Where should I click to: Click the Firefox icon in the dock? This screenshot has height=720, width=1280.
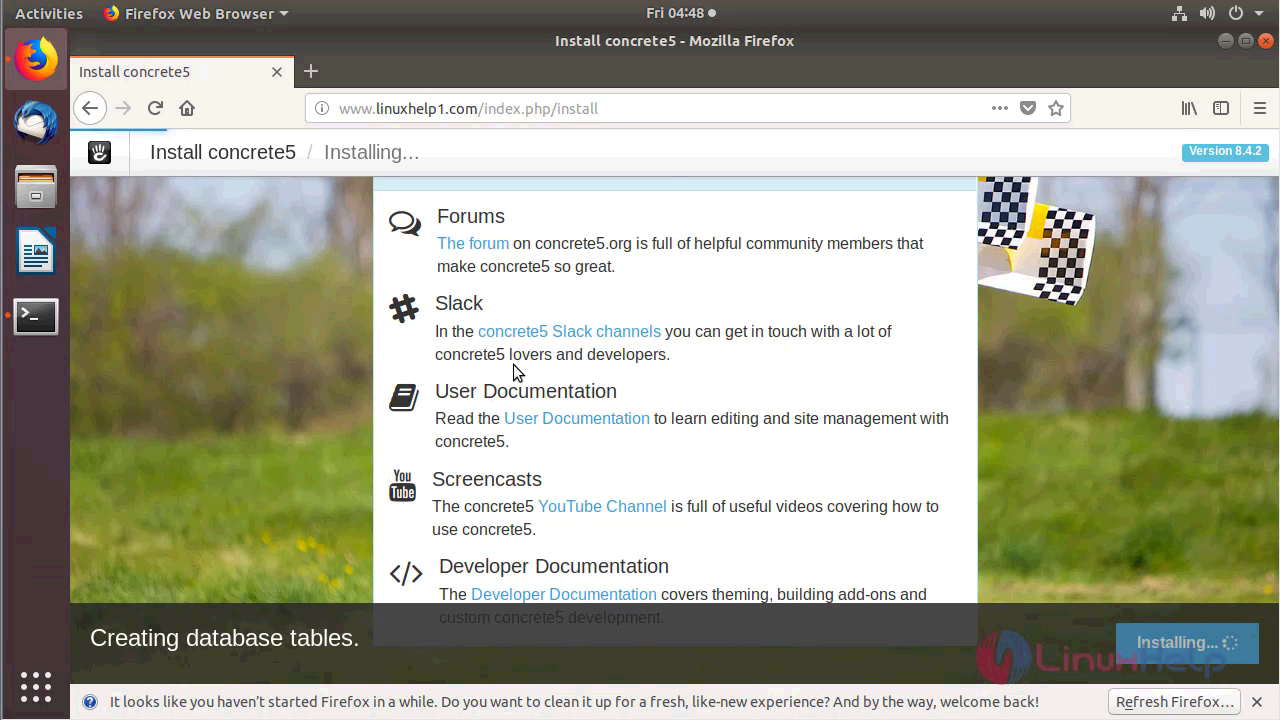[36, 60]
